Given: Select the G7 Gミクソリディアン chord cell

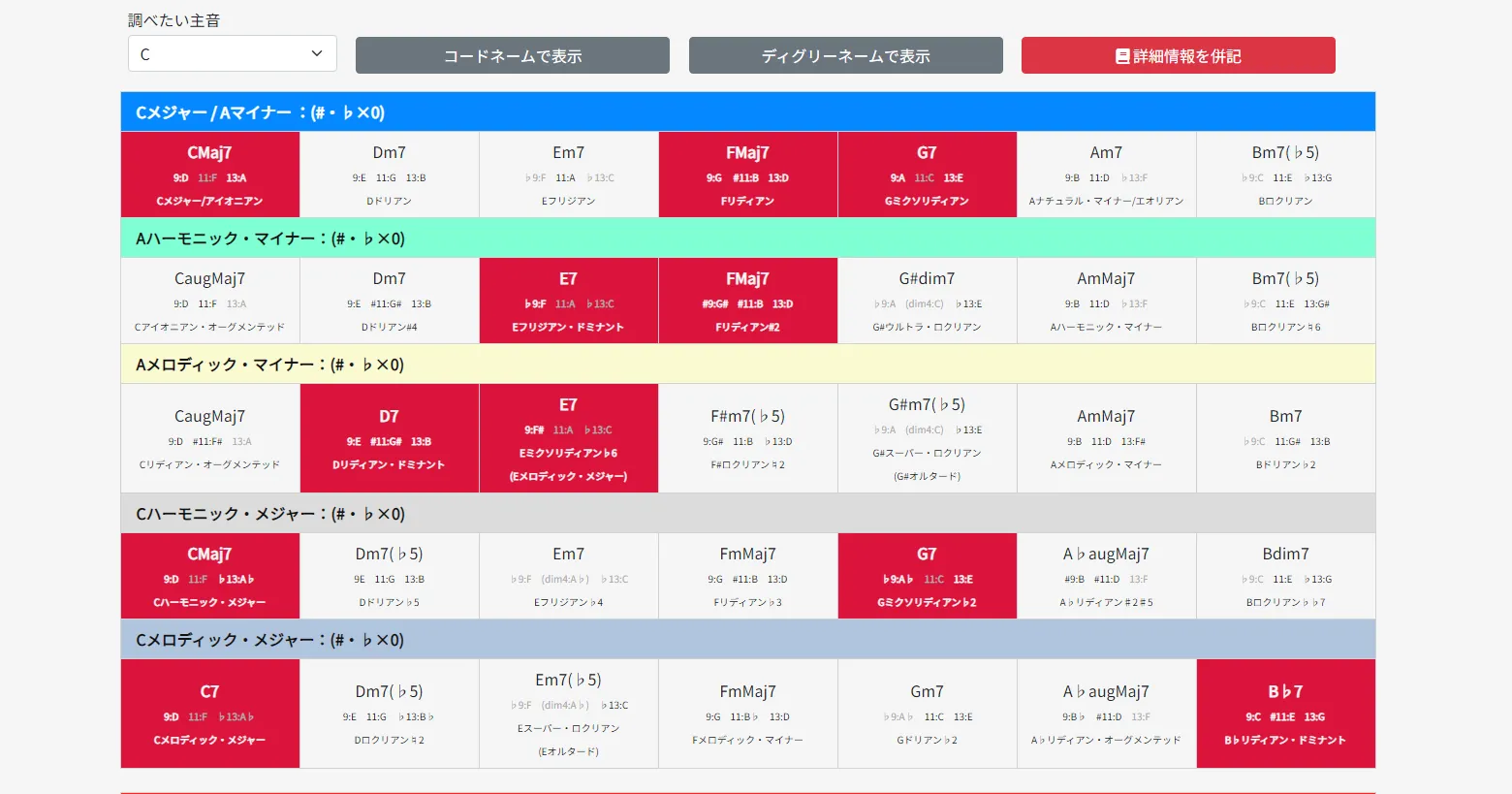Looking at the screenshot, I should click(x=928, y=175).
